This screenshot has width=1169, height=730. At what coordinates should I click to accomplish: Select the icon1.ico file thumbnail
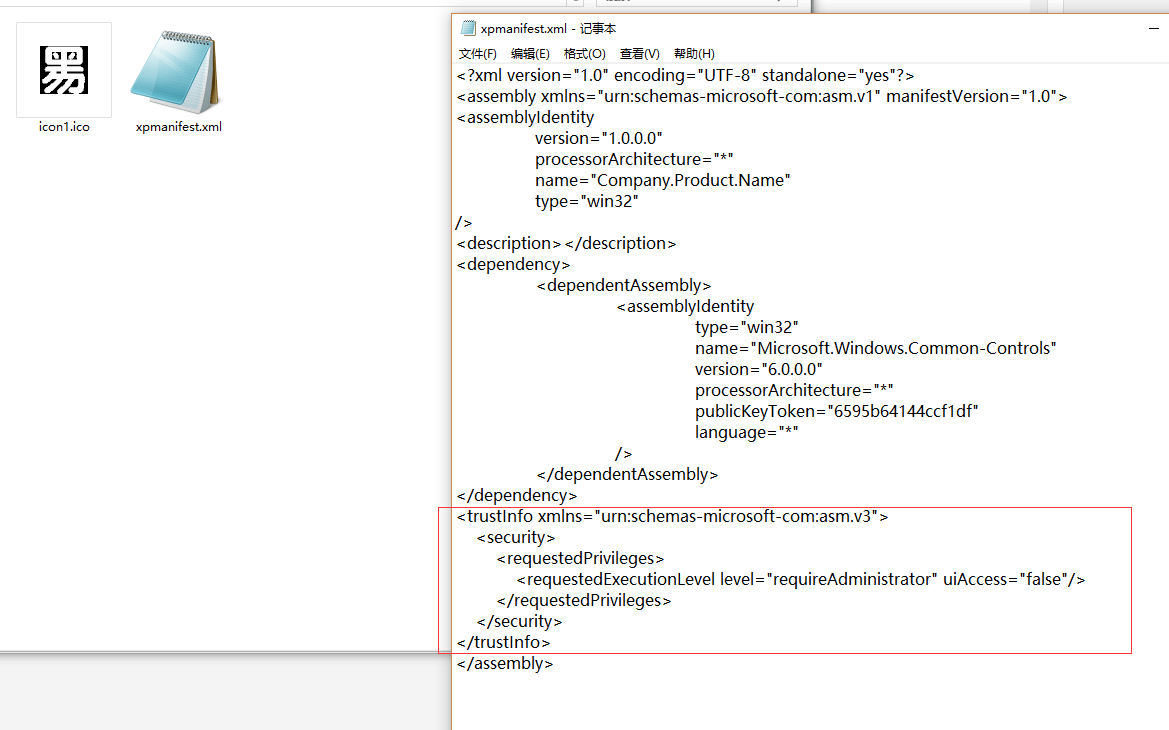tap(64, 70)
